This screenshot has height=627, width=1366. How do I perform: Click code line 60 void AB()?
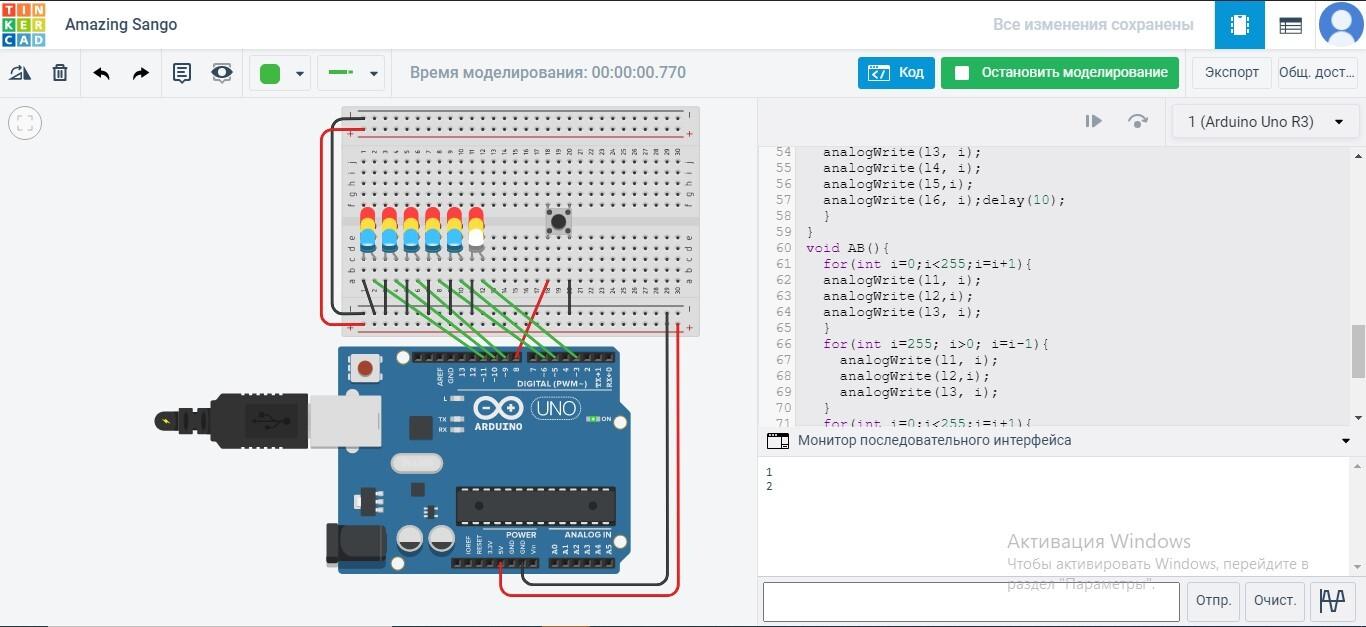click(848, 248)
